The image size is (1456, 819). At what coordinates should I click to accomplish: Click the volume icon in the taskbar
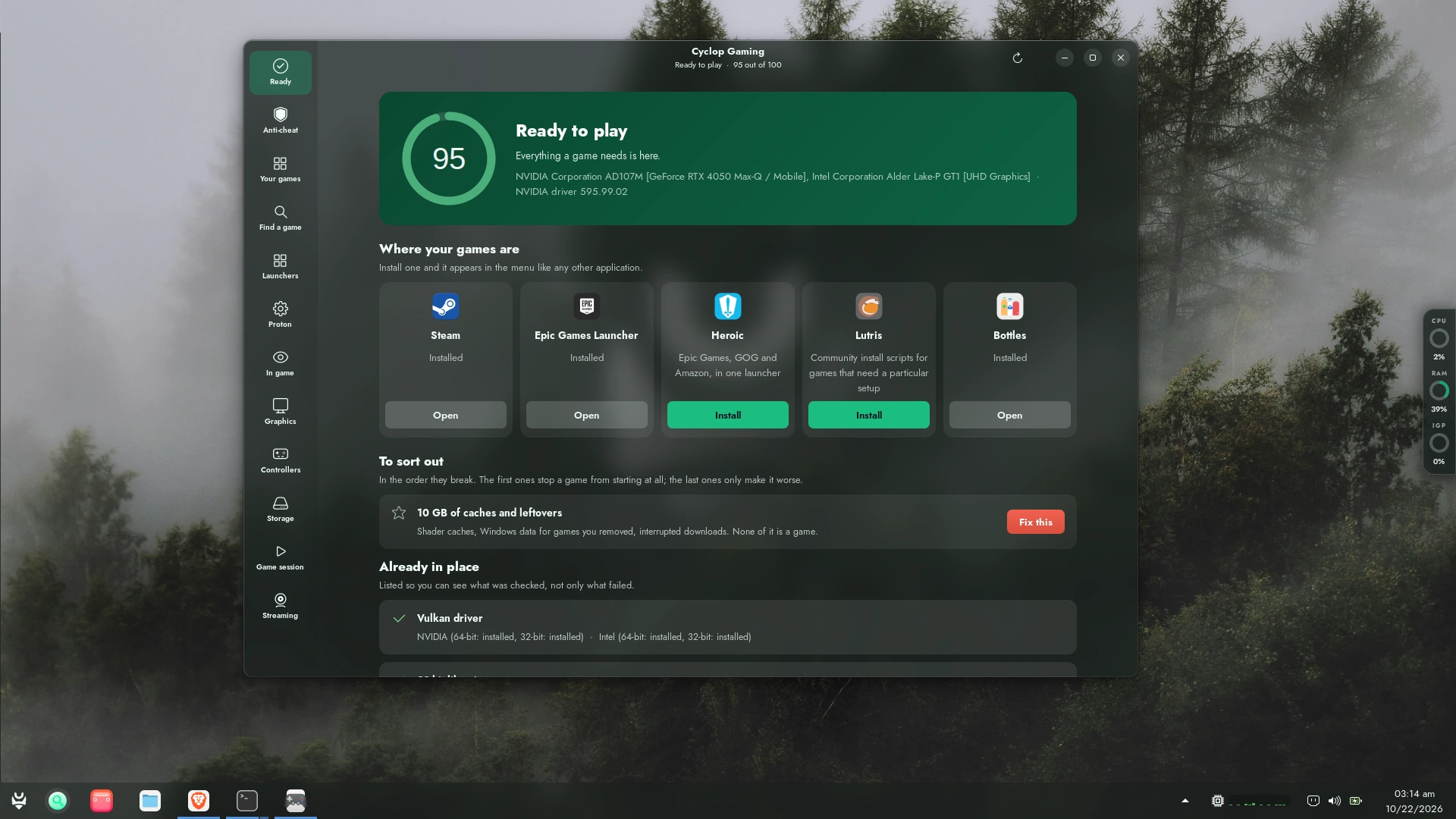pyautogui.click(x=1335, y=801)
